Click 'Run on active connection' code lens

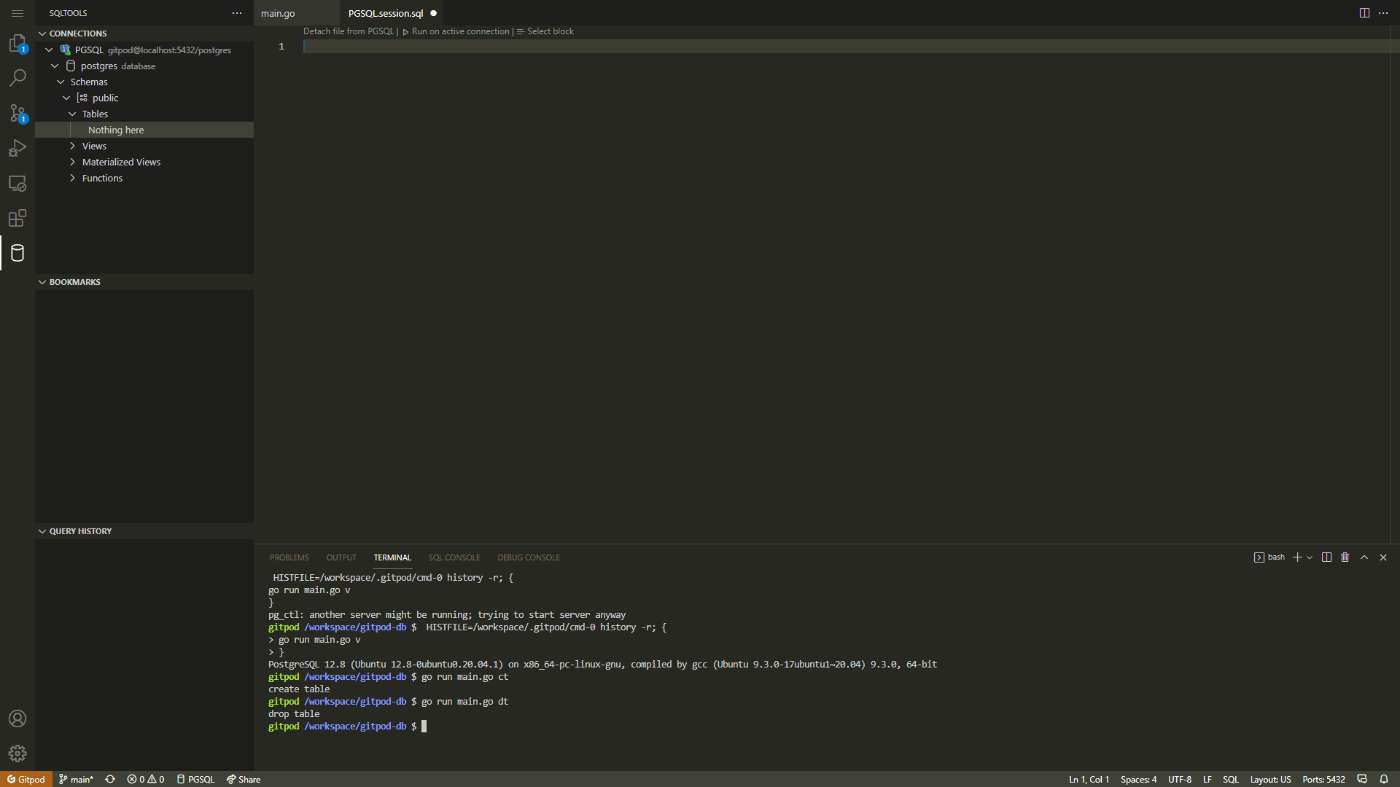click(455, 31)
